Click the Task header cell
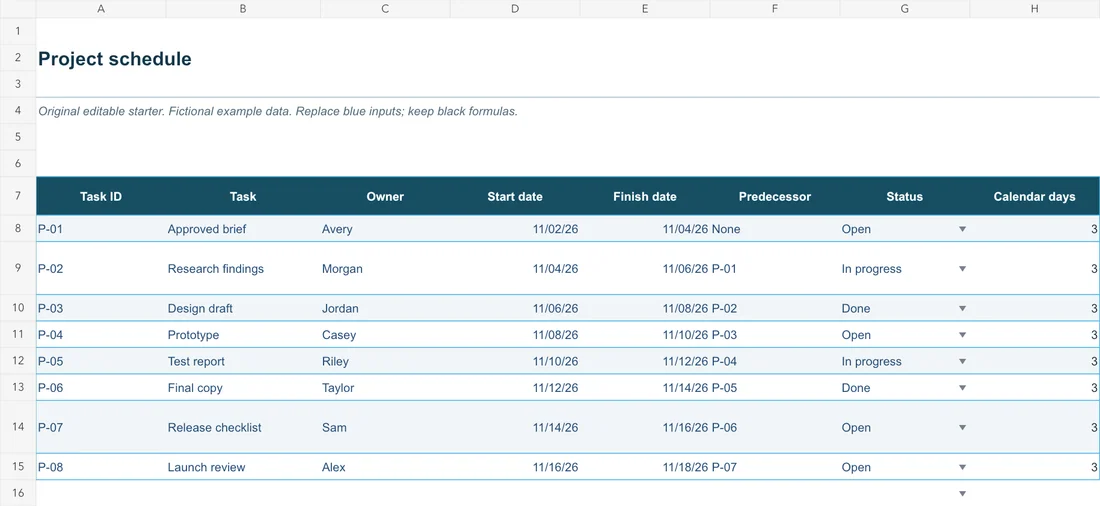Image resolution: width=1100 pixels, height=506 pixels. 243,197
